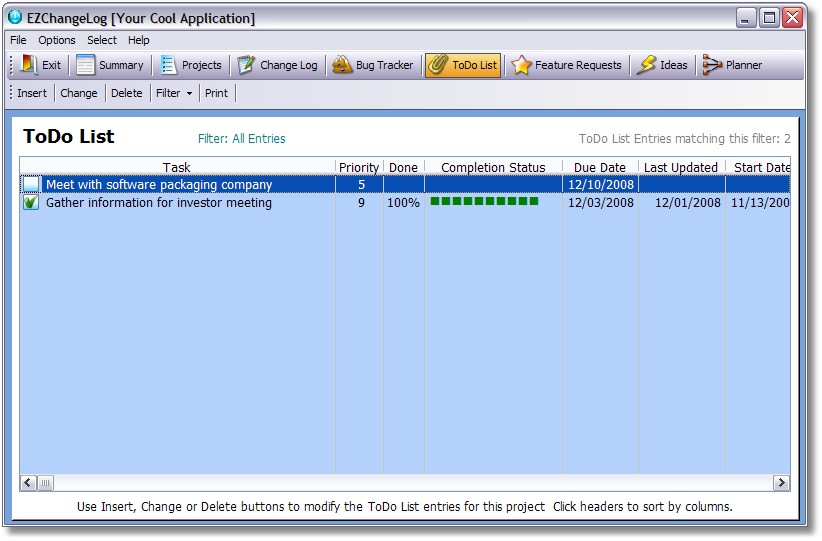The width and height of the screenshot is (822, 541).
Task: Click the Delete button
Action: (126, 93)
